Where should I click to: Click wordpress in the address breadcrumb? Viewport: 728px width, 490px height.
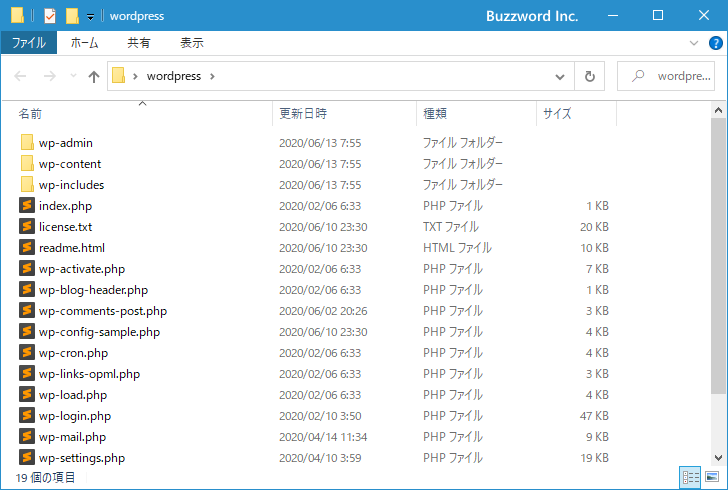174,76
